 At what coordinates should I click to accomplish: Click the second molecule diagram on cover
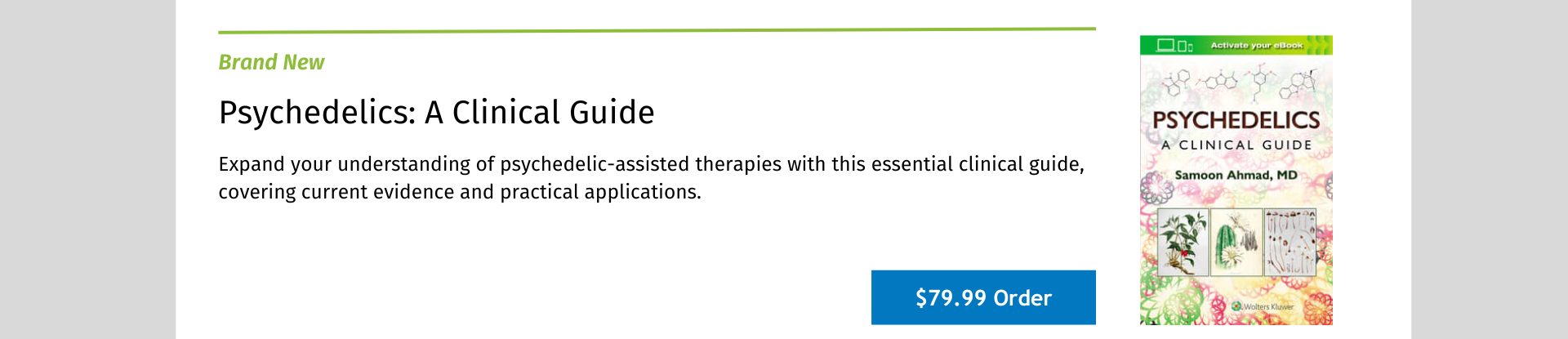point(1218,81)
